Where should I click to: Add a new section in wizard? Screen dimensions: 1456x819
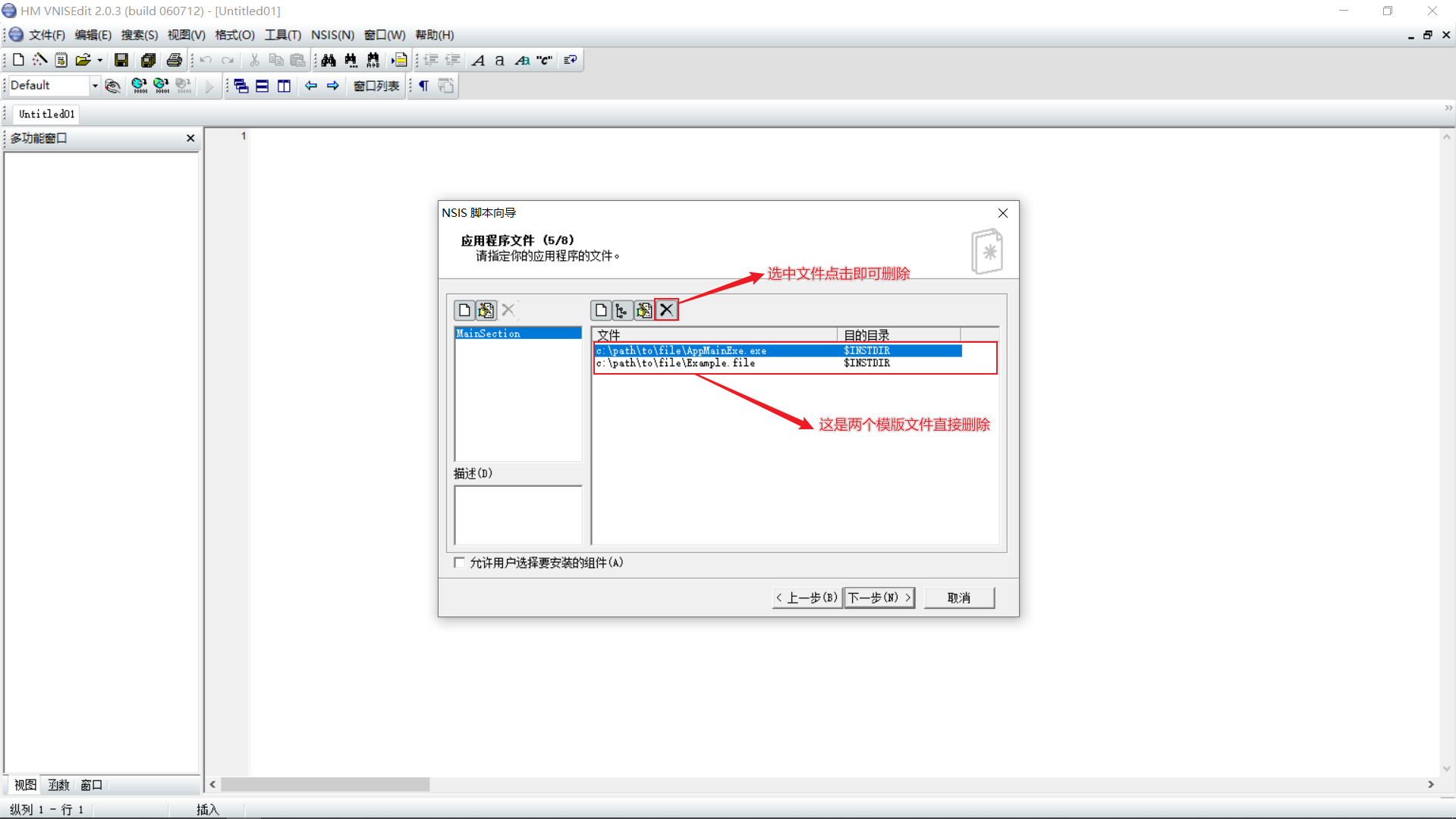pos(464,310)
